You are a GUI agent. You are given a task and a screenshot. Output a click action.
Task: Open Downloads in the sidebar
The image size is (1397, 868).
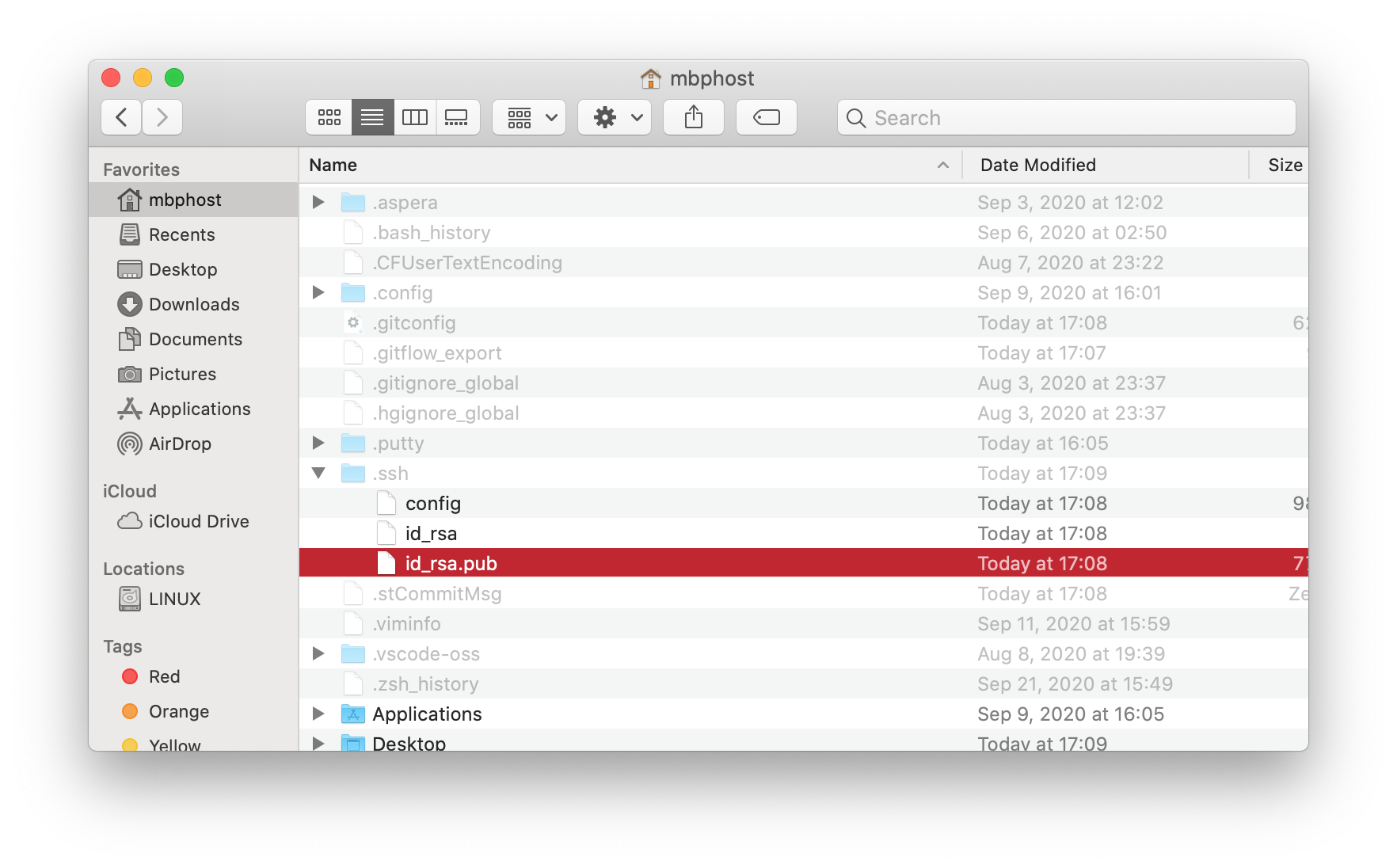[x=194, y=304]
